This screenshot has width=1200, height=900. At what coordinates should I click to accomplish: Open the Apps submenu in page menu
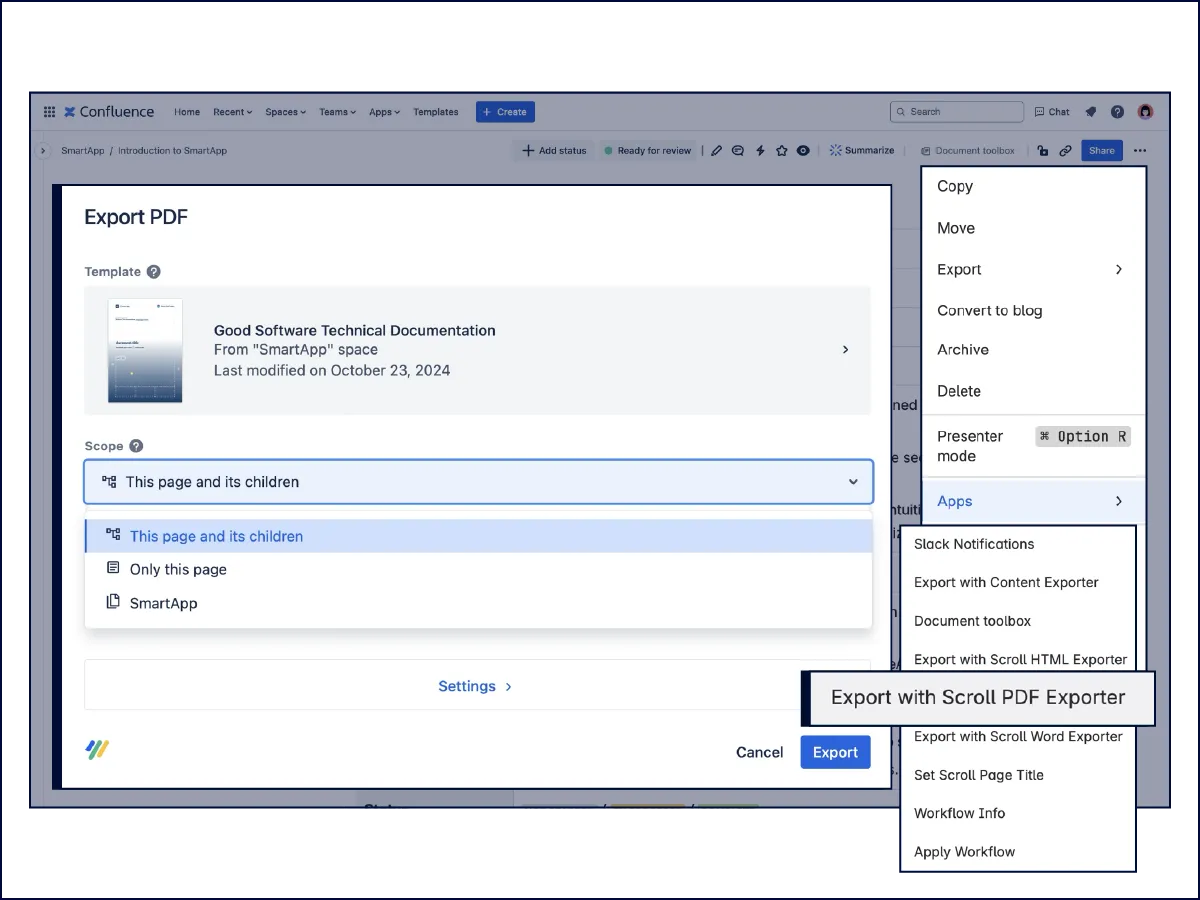point(1033,501)
